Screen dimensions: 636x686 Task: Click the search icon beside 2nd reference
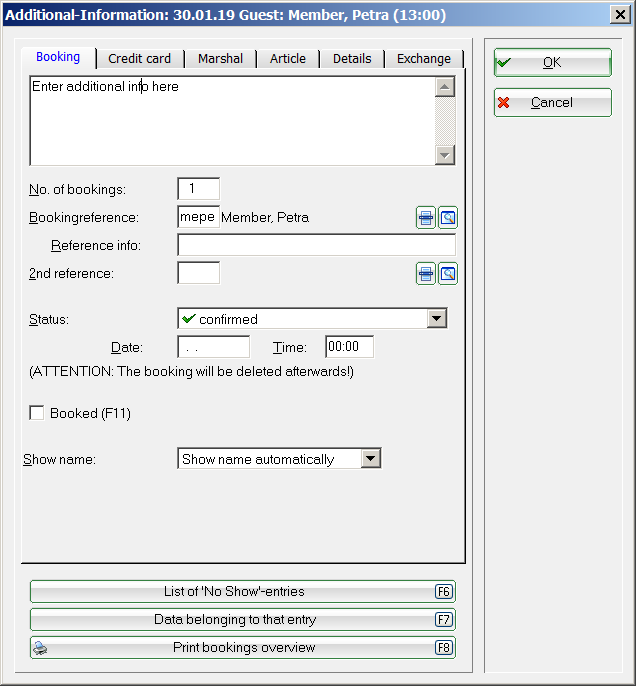click(x=447, y=274)
